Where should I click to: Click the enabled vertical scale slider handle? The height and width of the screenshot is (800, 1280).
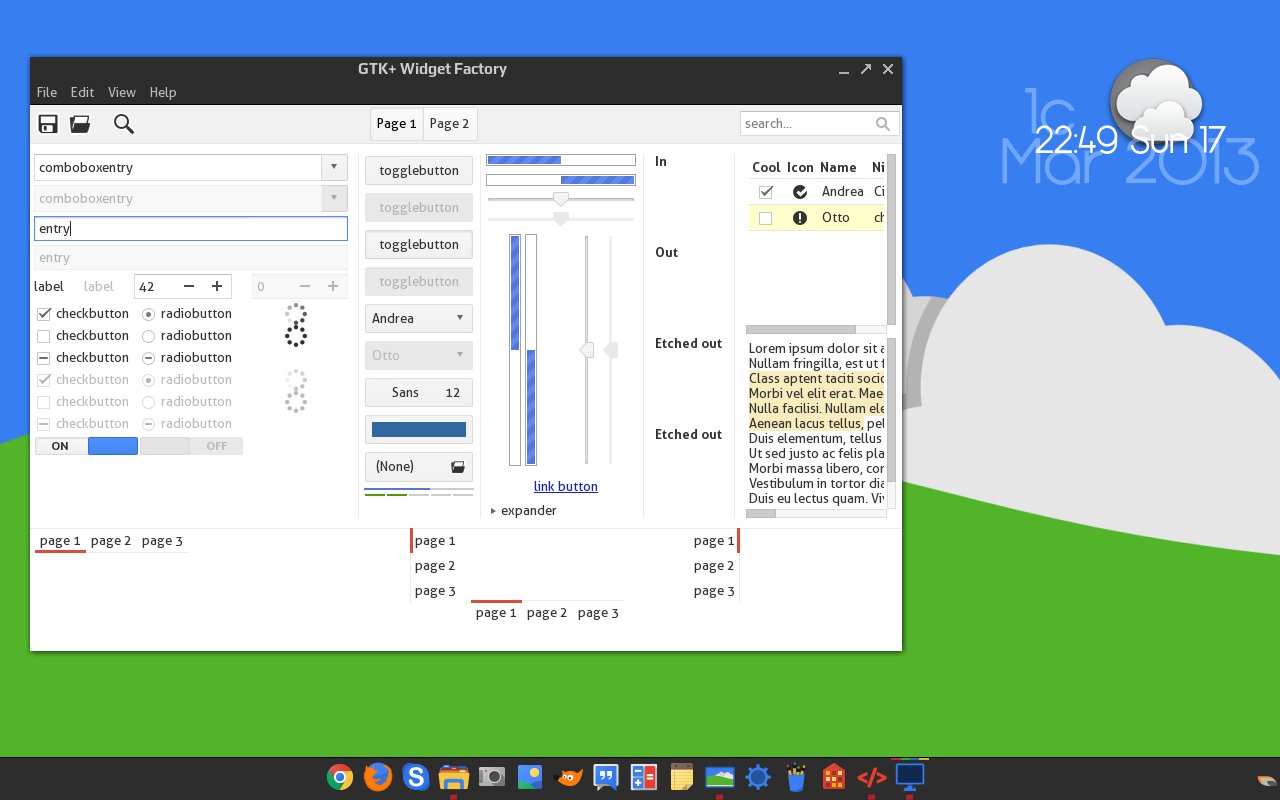click(x=587, y=350)
